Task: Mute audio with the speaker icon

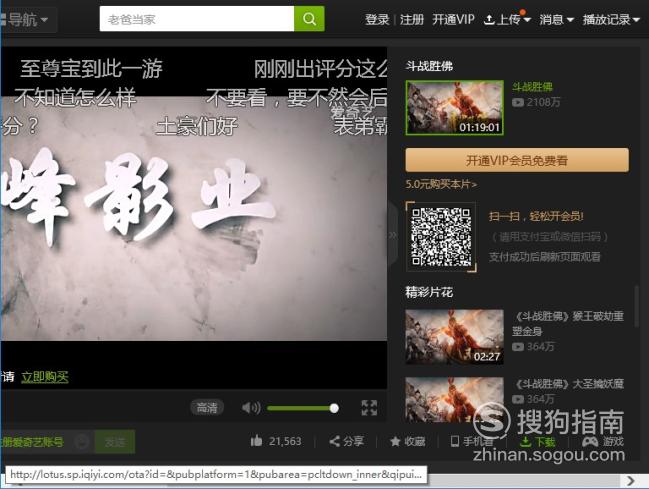Action: [251, 408]
